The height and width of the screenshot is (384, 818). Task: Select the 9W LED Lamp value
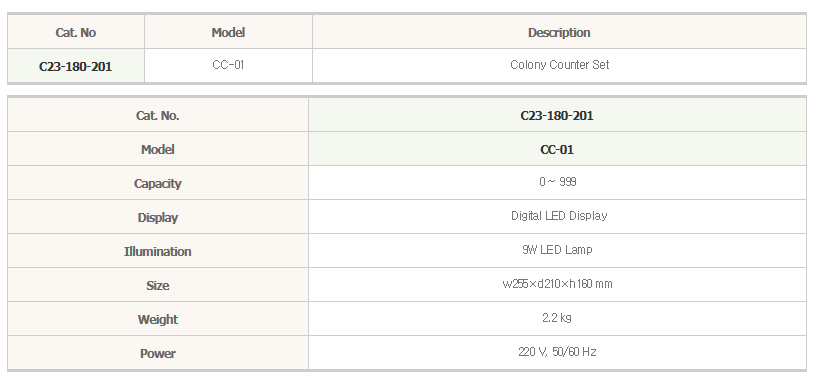(557, 249)
